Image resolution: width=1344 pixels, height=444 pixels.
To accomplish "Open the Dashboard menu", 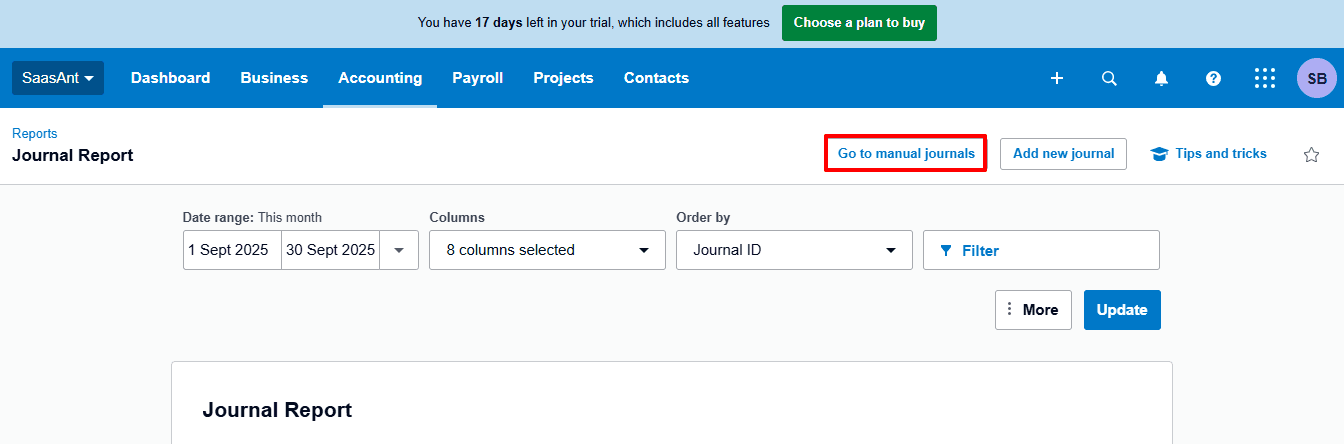I will coord(170,78).
